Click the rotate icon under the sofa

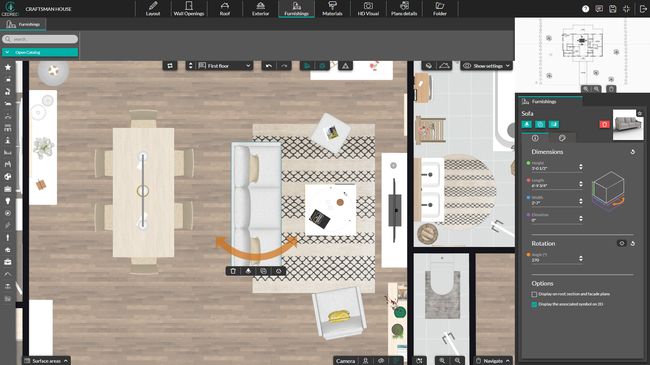[x=279, y=271]
